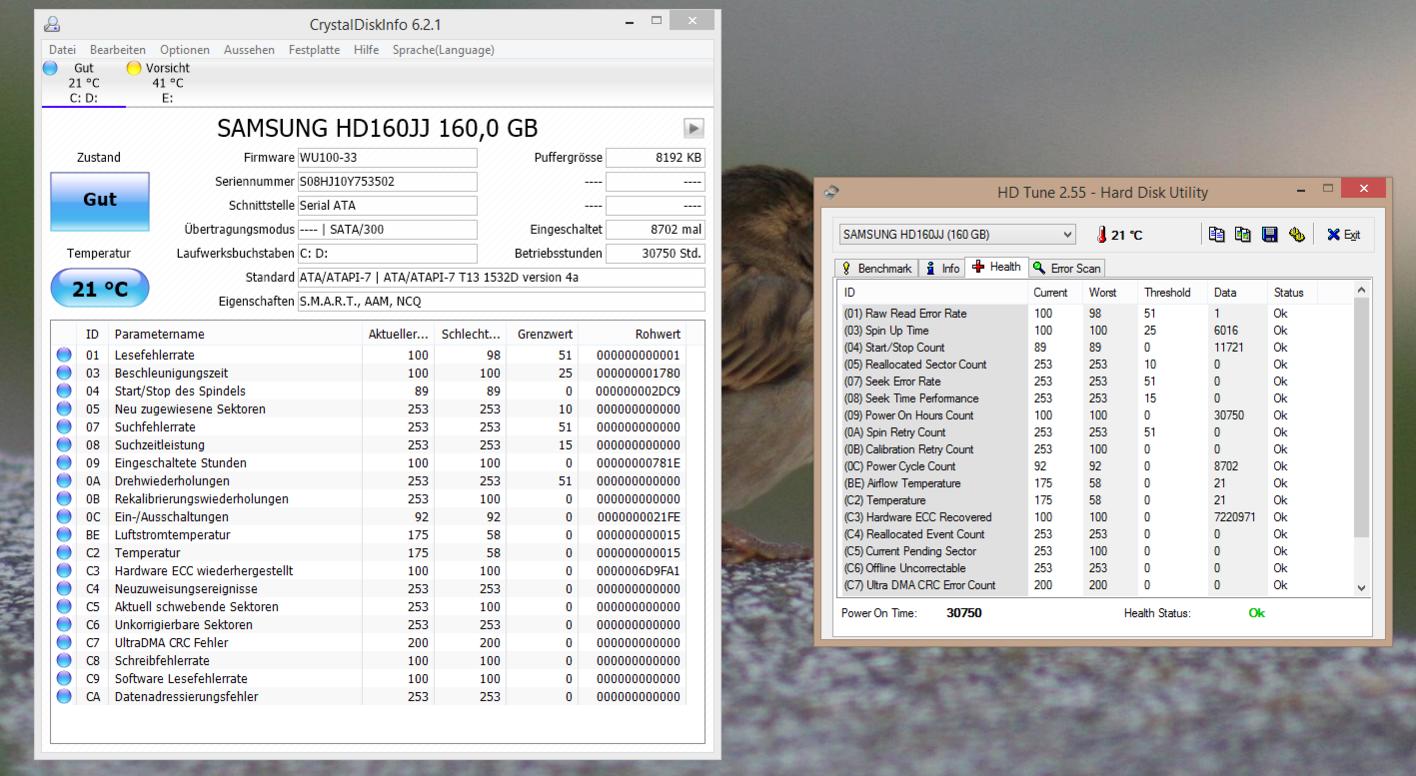Click the Grenzwert column header
This screenshot has width=1416, height=776.
542,334
